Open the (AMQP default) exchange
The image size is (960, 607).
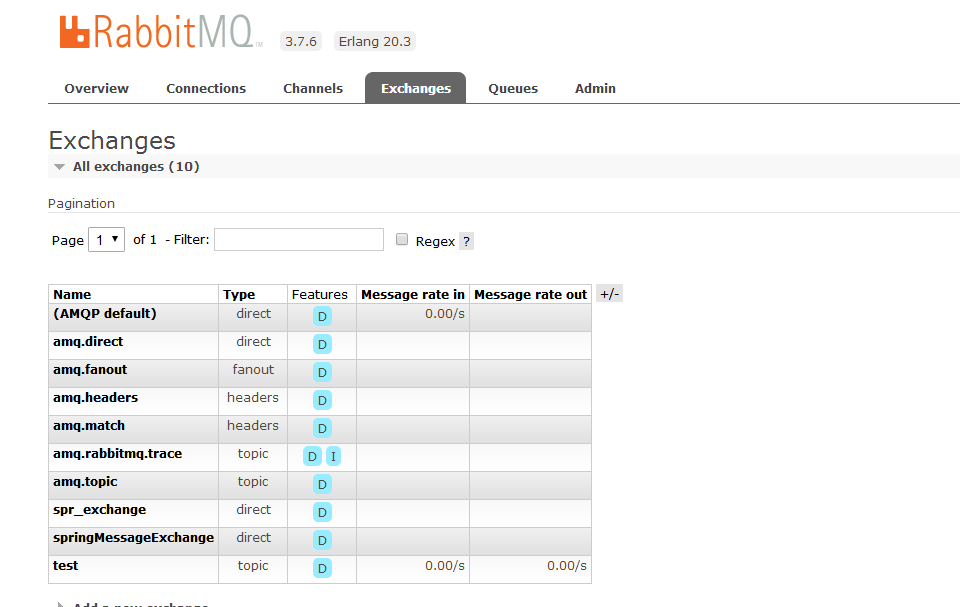point(105,314)
